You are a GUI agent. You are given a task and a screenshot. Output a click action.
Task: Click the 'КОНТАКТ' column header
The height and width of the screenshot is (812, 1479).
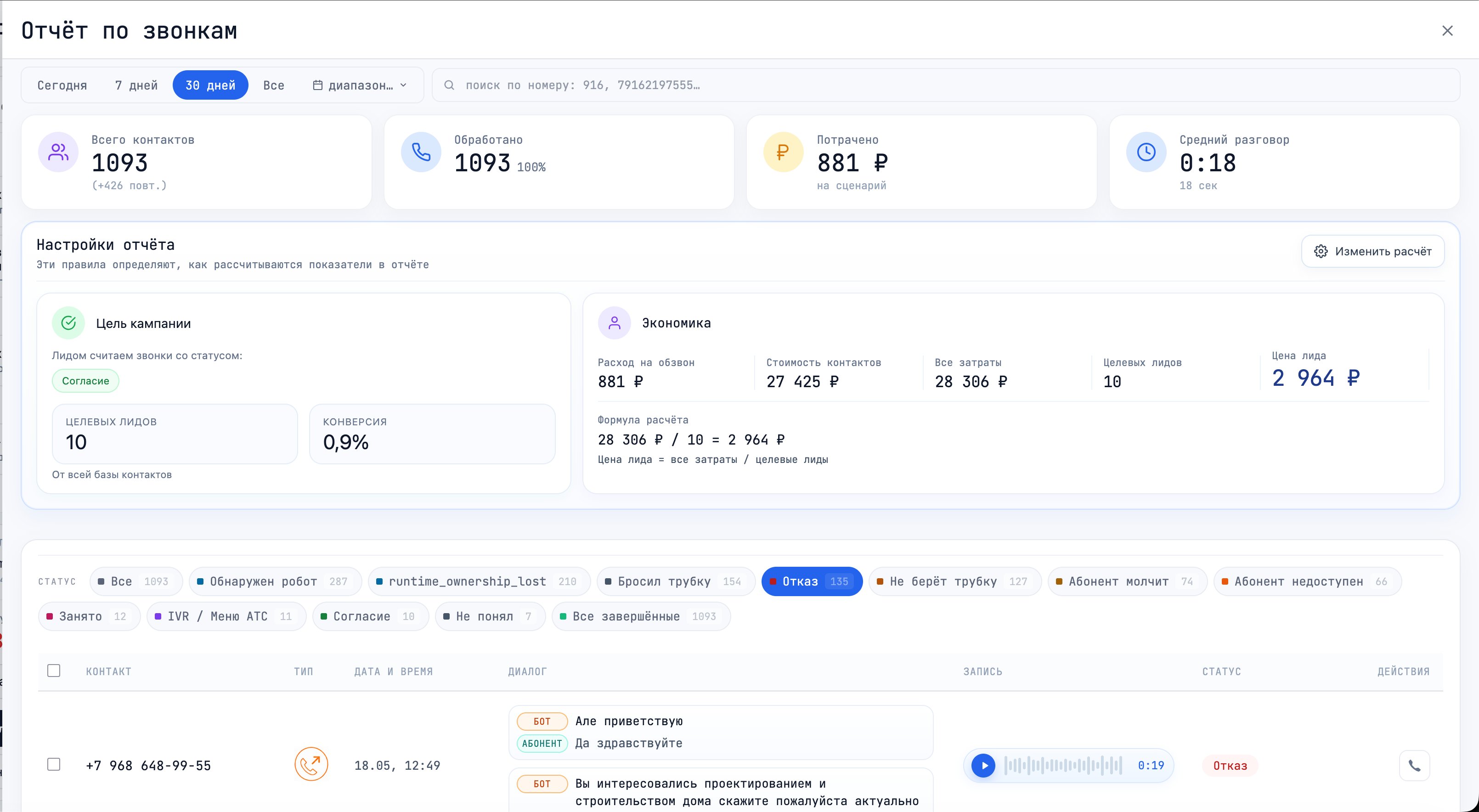108,671
